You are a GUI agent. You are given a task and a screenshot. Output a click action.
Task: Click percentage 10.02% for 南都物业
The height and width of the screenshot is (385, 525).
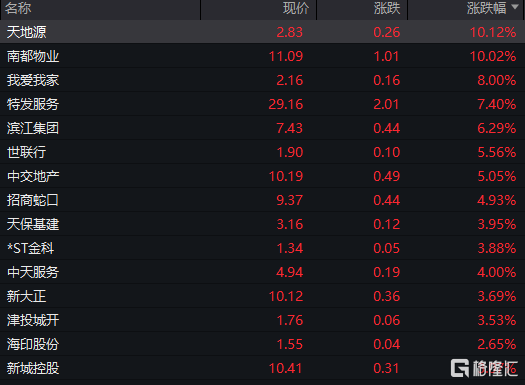point(493,56)
